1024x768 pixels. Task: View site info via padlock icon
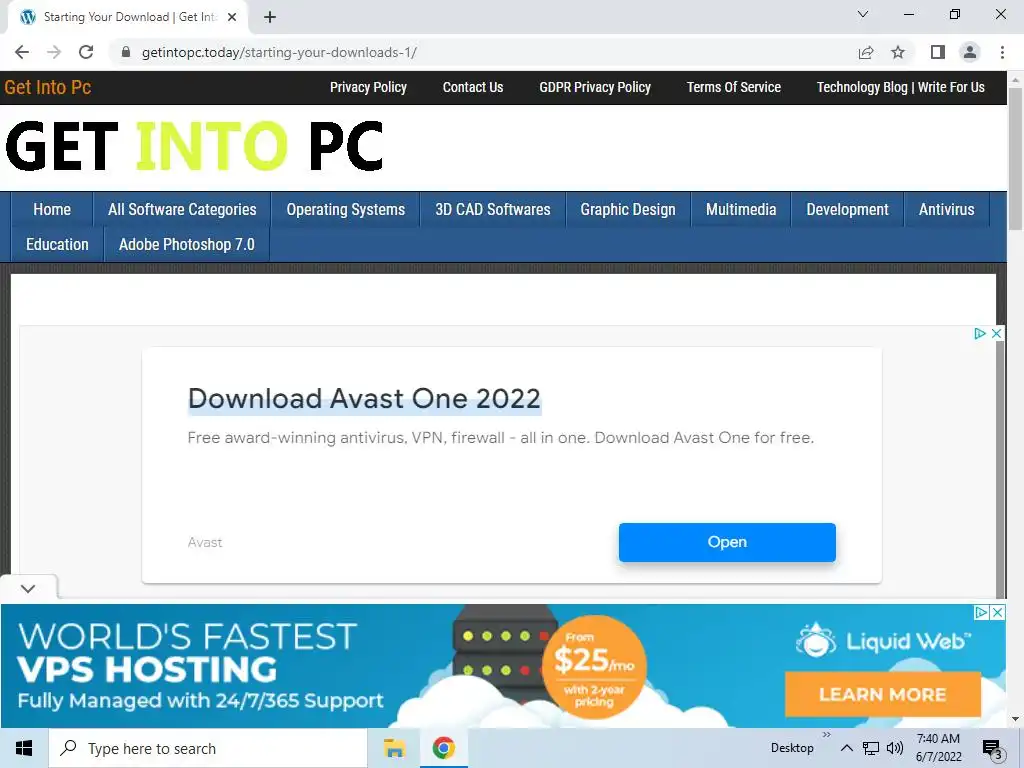(126, 52)
